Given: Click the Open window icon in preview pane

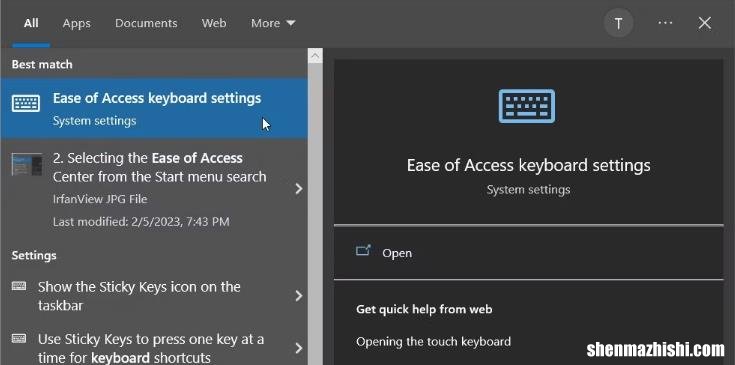Looking at the screenshot, I should (x=363, y=251).
